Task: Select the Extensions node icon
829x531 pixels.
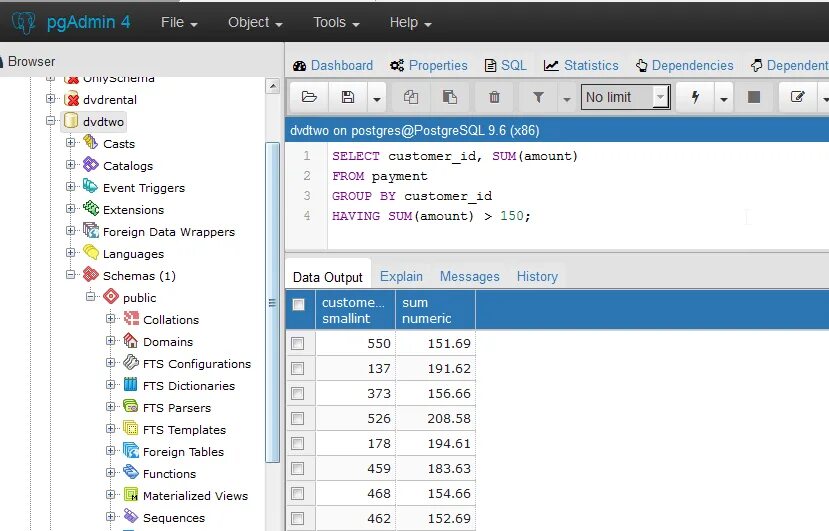Action: [90, 209]
